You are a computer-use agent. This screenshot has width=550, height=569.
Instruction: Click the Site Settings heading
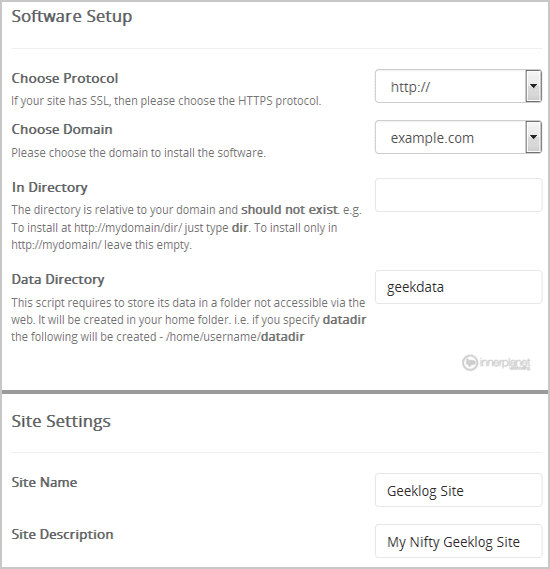pos(61,422)
